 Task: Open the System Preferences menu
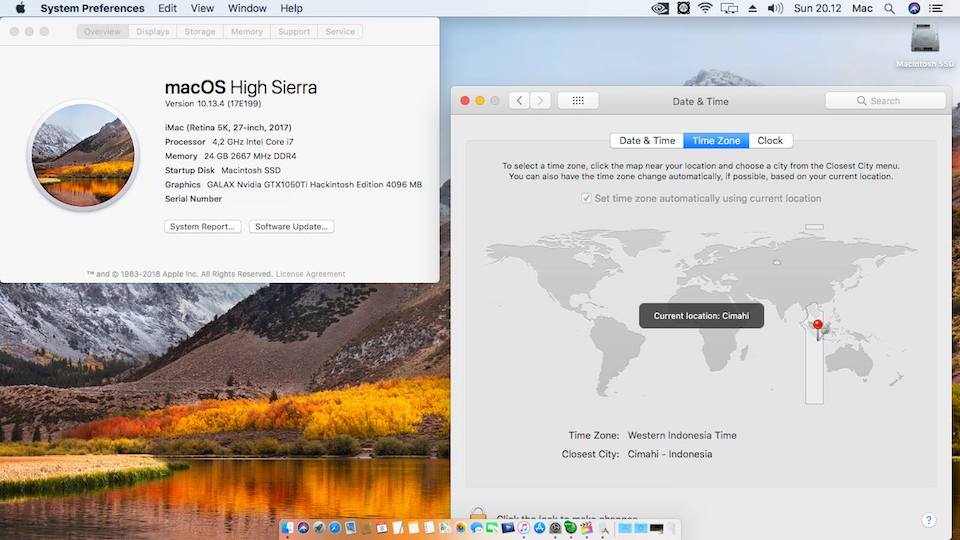[92, 8]
